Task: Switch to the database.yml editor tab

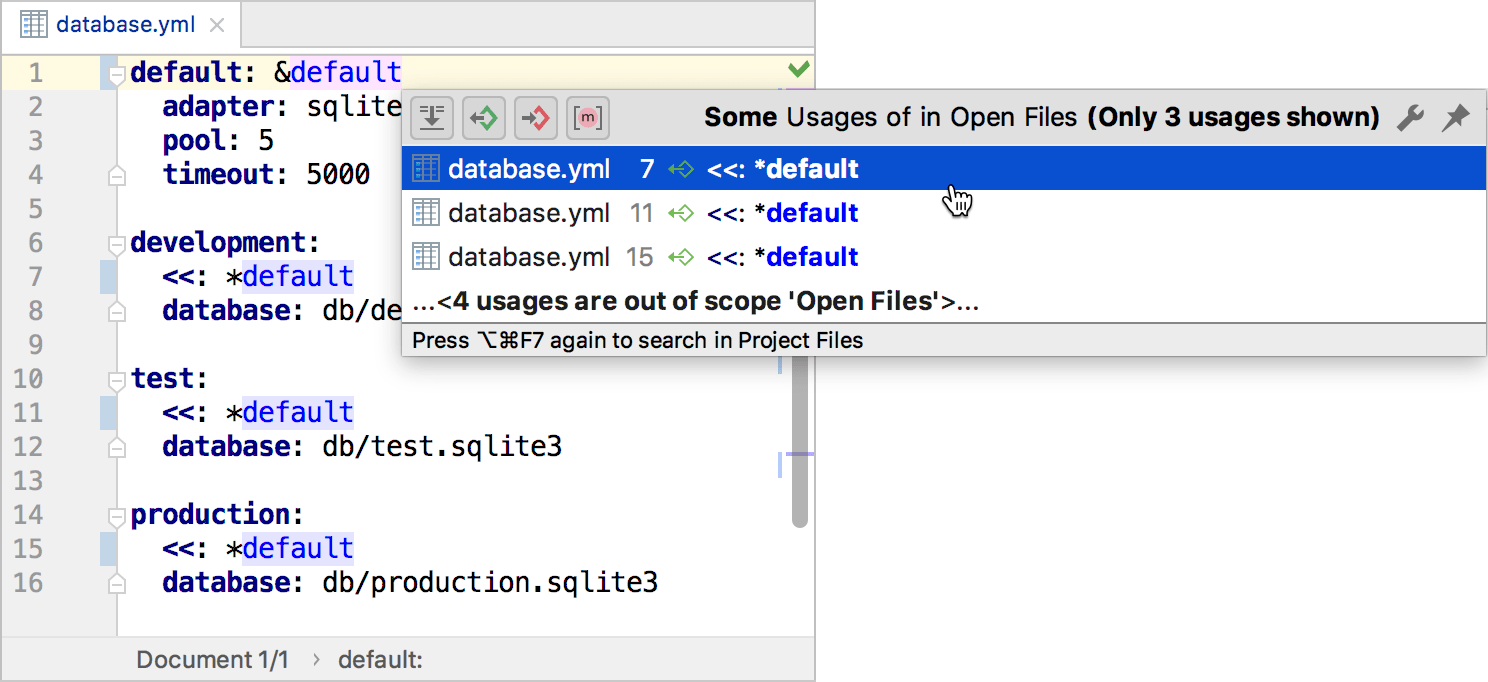Action: 121,25
